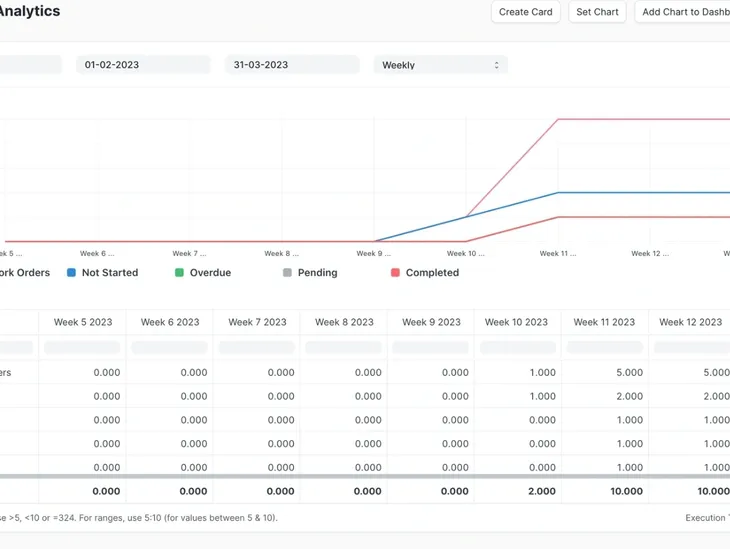The height and width of the screenshot is (549, 730).
Task: Toggle the Not Started blue legend swatch
Action: [71, 273]
